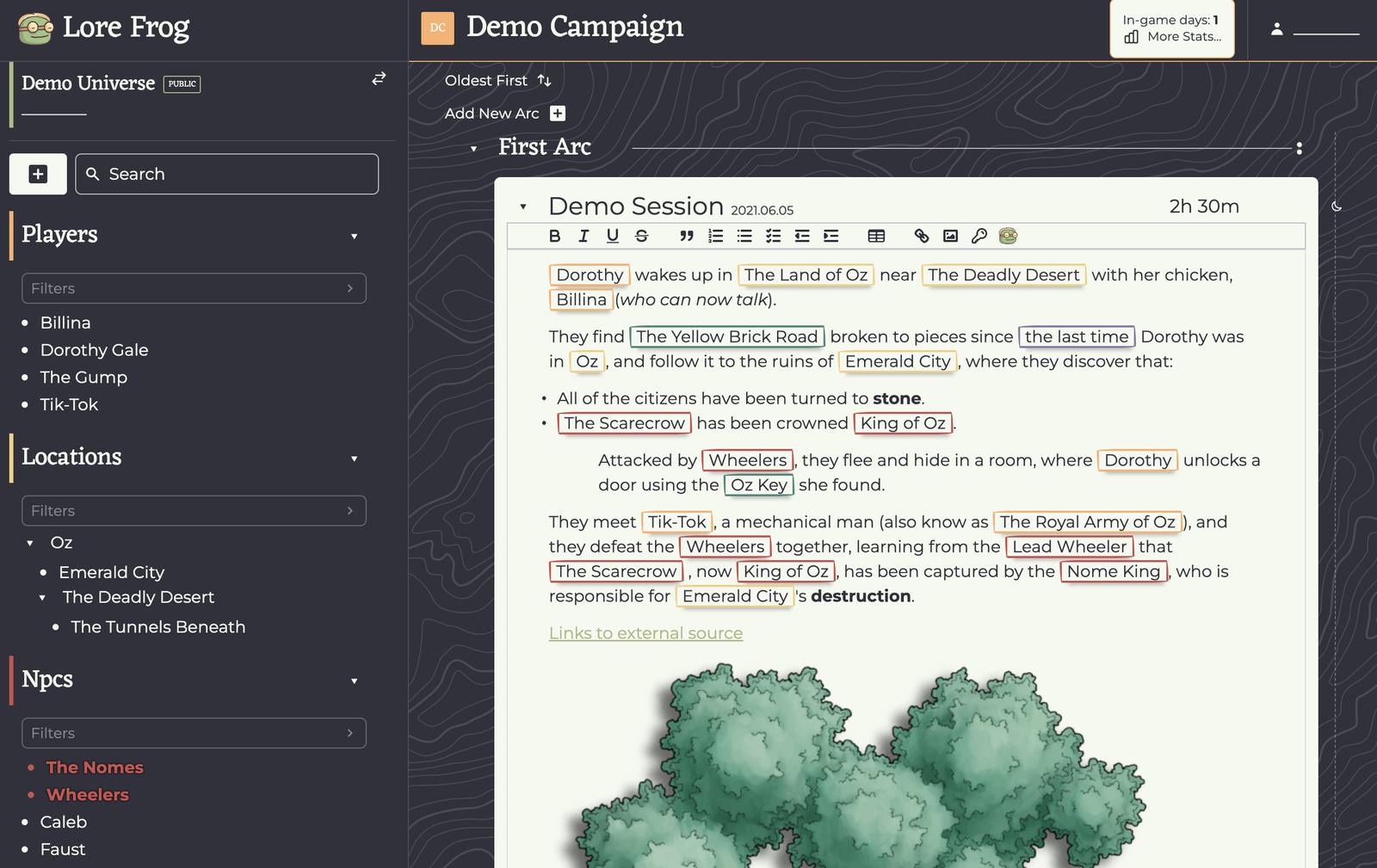The width and height of the screenshot is (1377, 868).
Task: Apply bold formatting in the session editor
Action: pyautogui.click(x=555, y=236)
